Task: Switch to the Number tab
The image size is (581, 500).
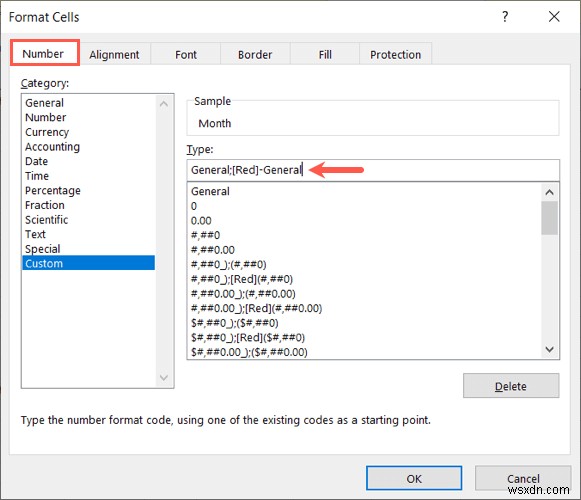Action: click(x=44, y=53)
